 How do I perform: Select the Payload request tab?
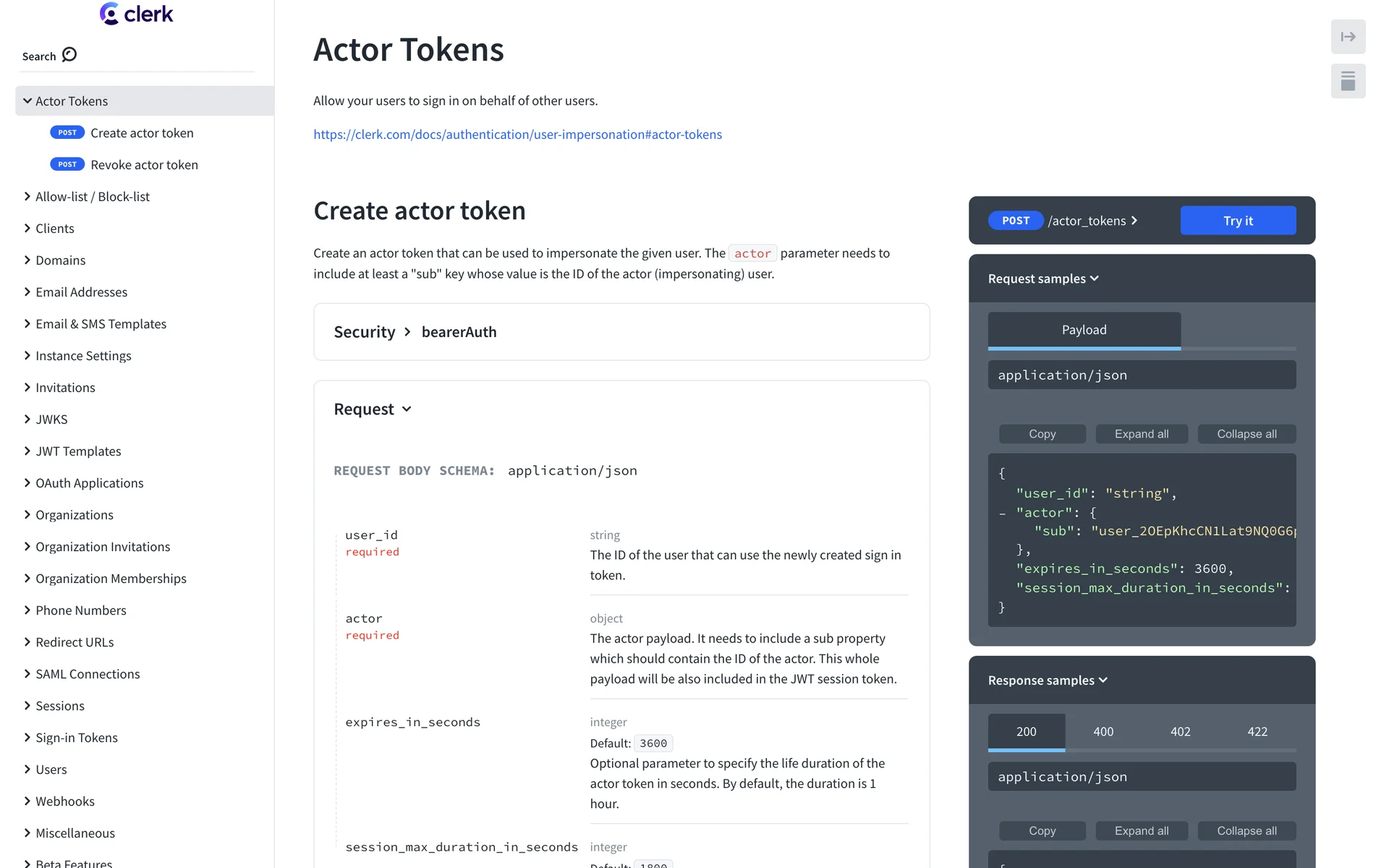[x=1084, y=330]
